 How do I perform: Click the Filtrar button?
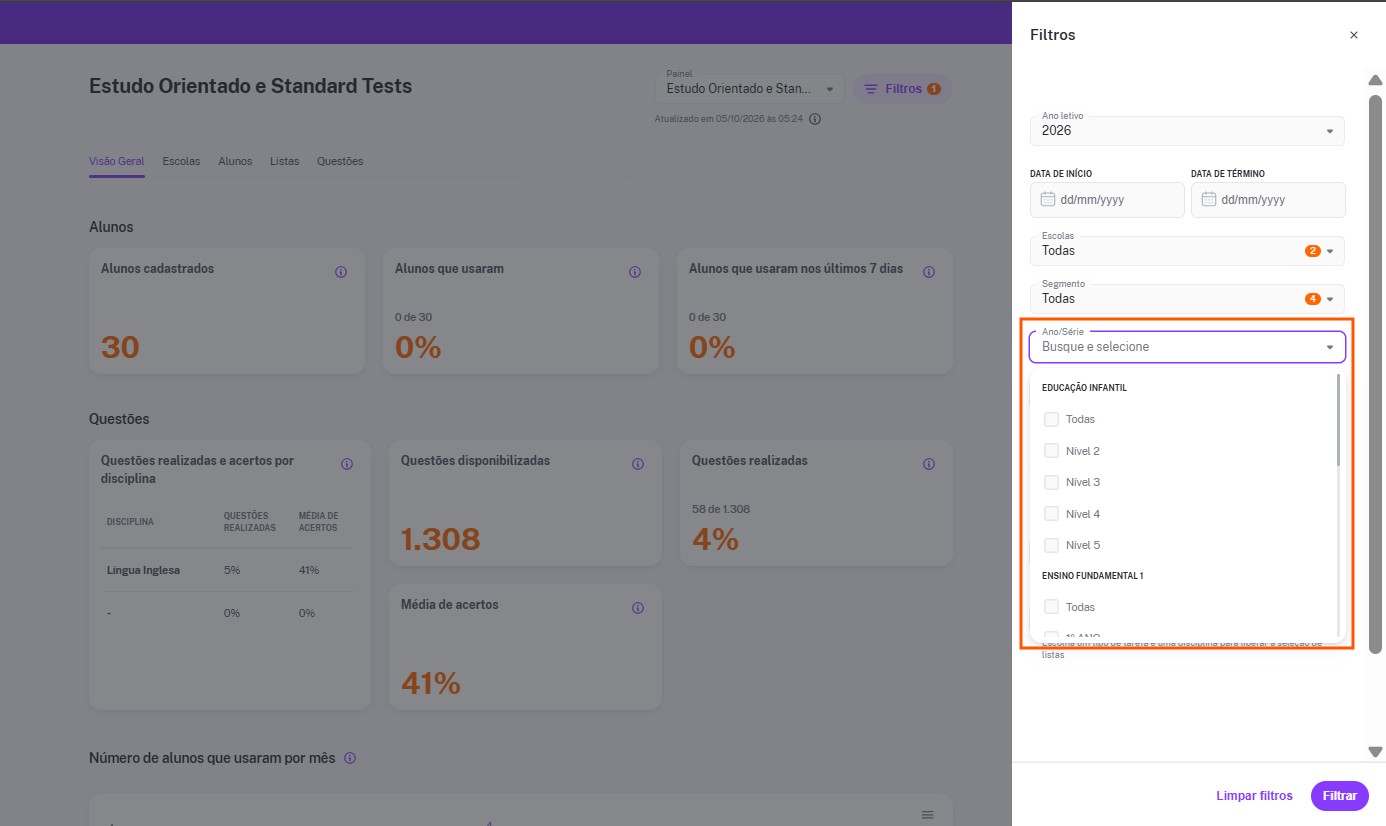point(1339,796)
